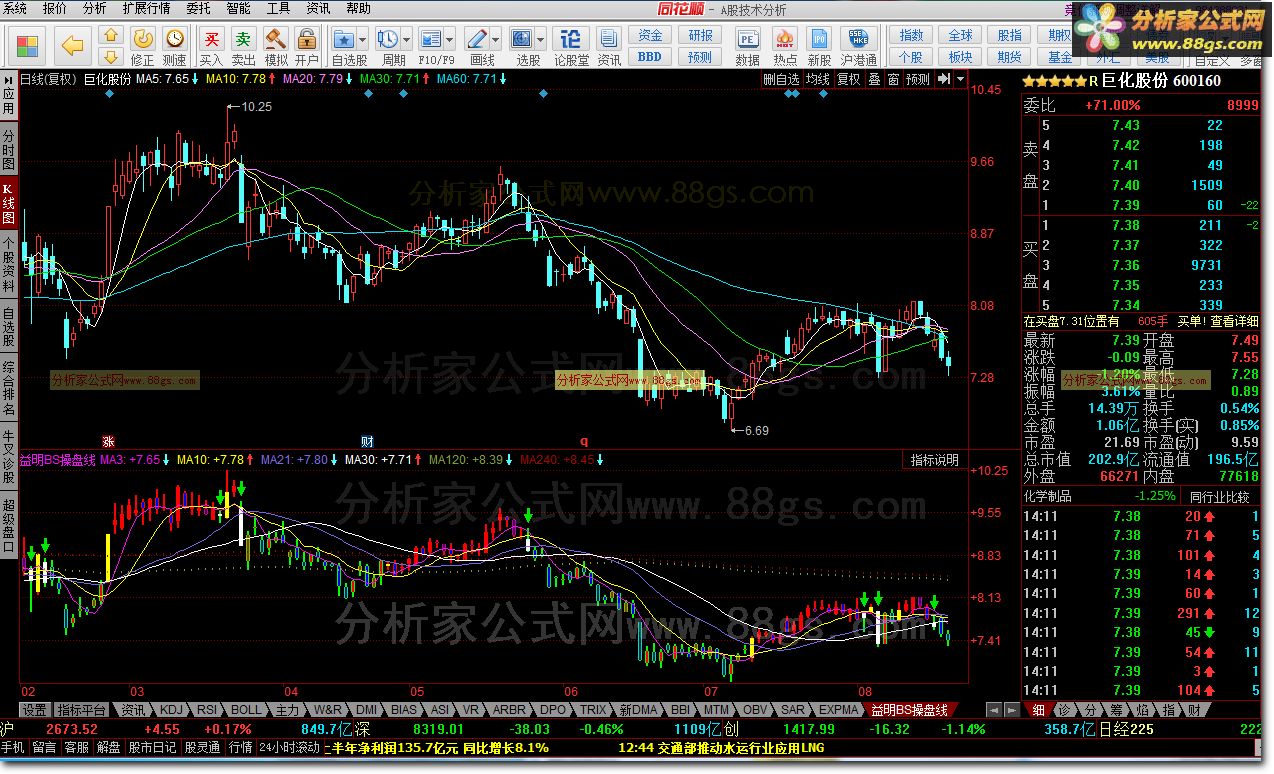Screen dimensions: 1274x774
Task: Open the 沪港通 SSE HKE icon
Action: pyautogui.click(x=857, y=39)
